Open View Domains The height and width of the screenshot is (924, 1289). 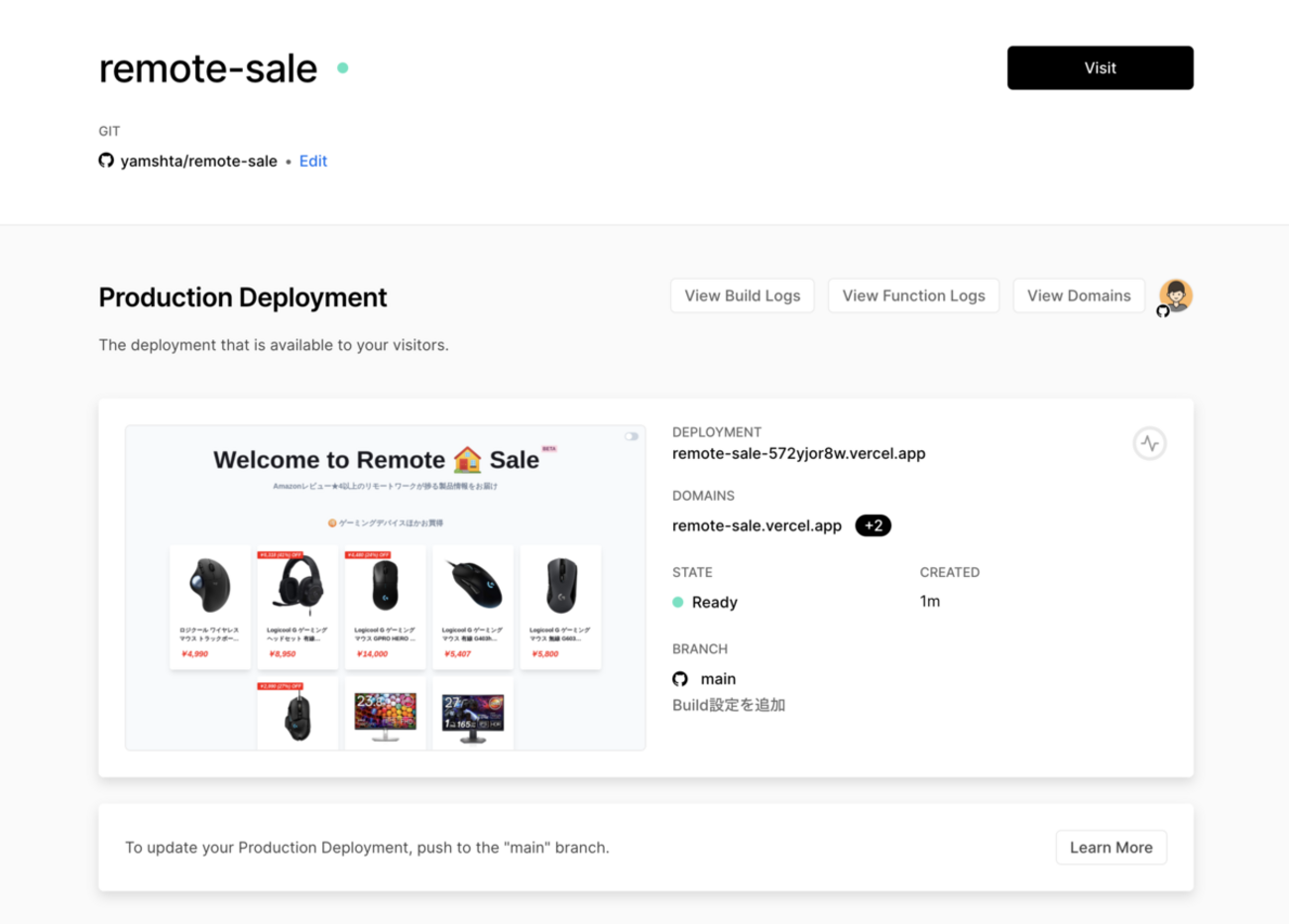point(1078,295)
